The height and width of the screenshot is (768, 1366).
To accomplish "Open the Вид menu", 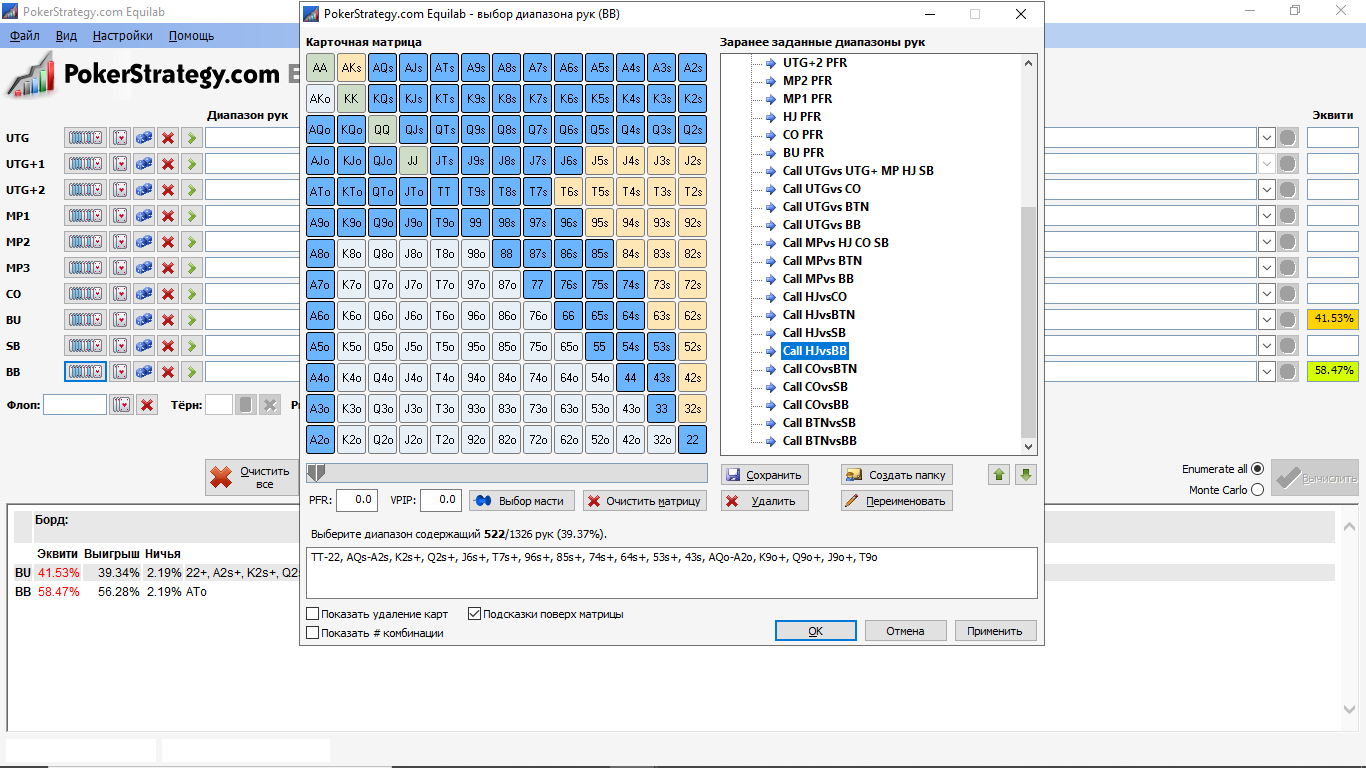I will (66, 36).
